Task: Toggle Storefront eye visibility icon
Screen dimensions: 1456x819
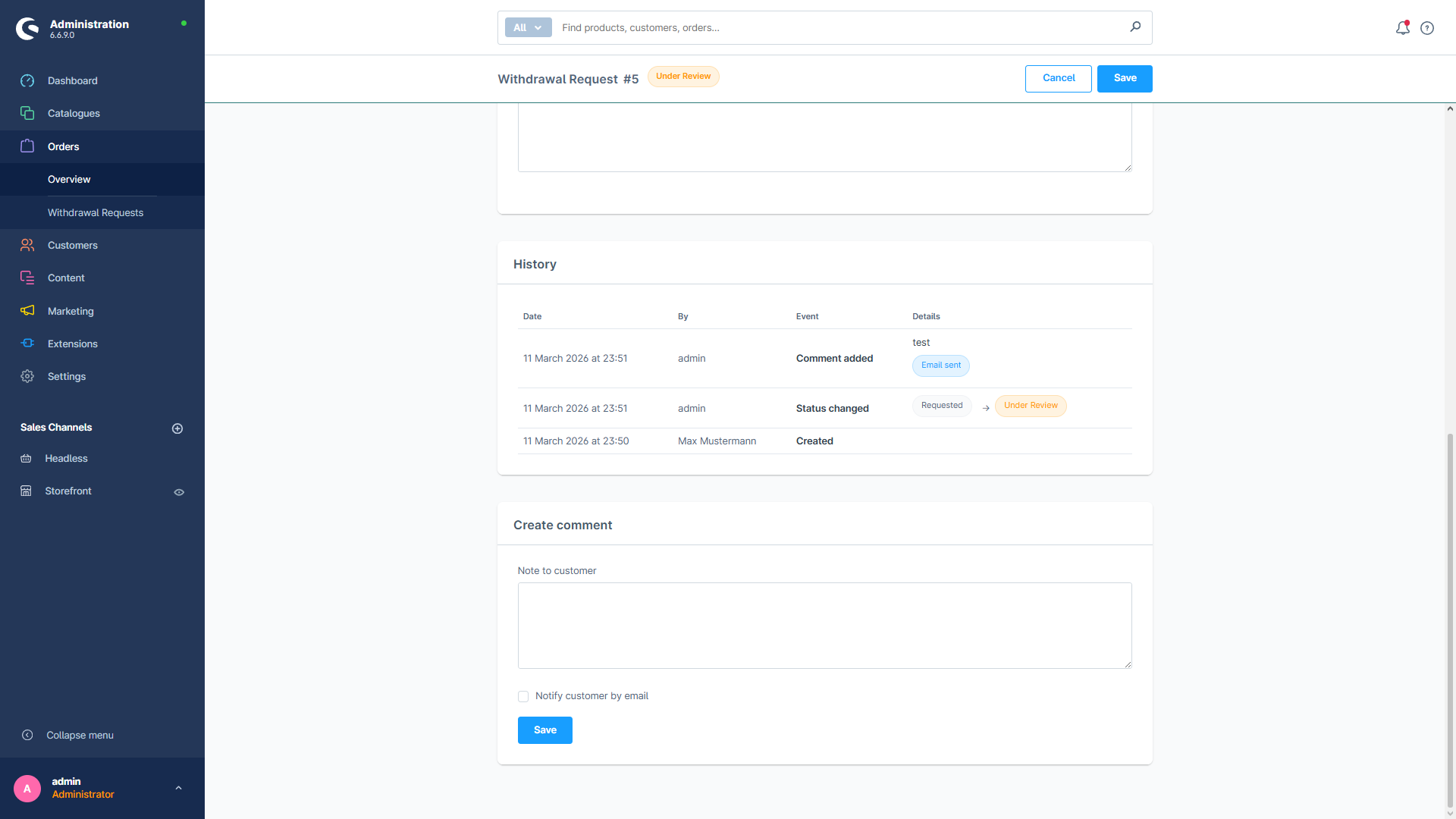Action: (x=179, y=492)
